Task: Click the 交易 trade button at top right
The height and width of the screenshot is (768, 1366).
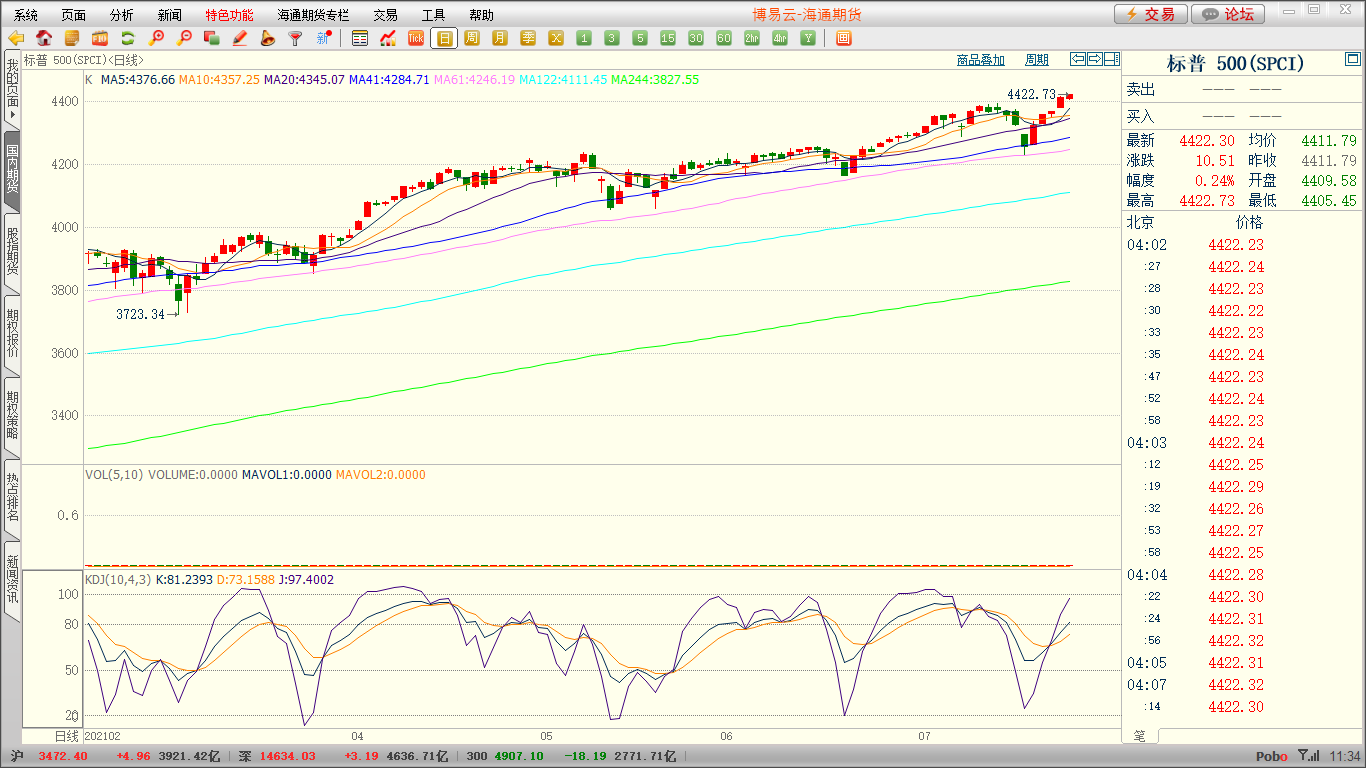Action: pos(1151,14)
